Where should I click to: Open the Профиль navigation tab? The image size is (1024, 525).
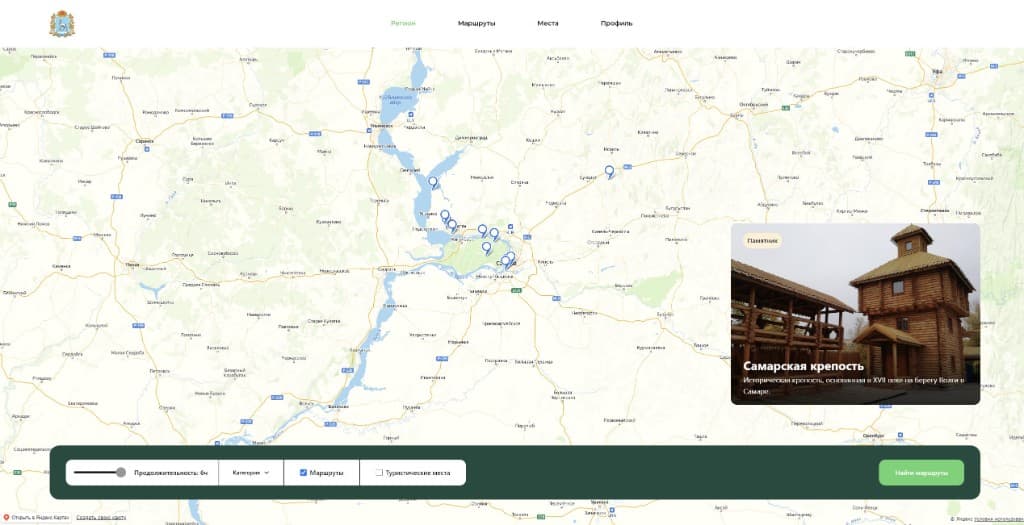[x=616, y=24]
